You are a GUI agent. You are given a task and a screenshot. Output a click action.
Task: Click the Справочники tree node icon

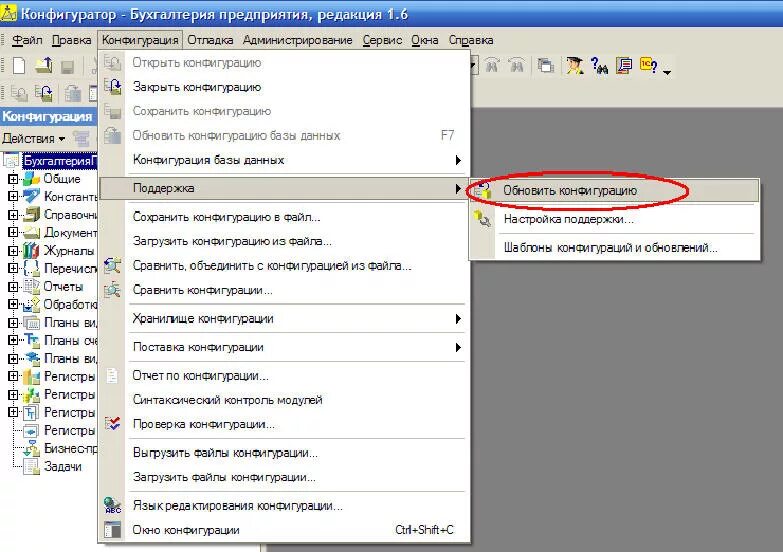point(32,214)
